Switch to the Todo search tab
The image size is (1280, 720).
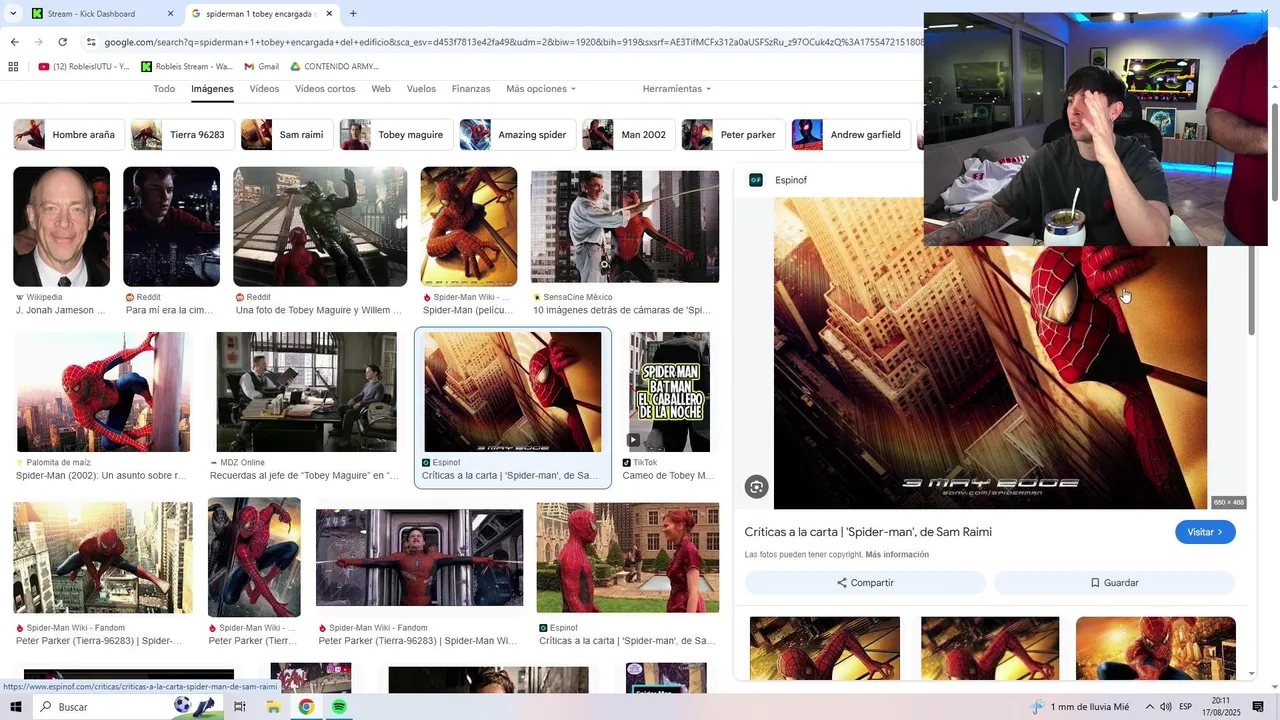click(x=164, y=89)
